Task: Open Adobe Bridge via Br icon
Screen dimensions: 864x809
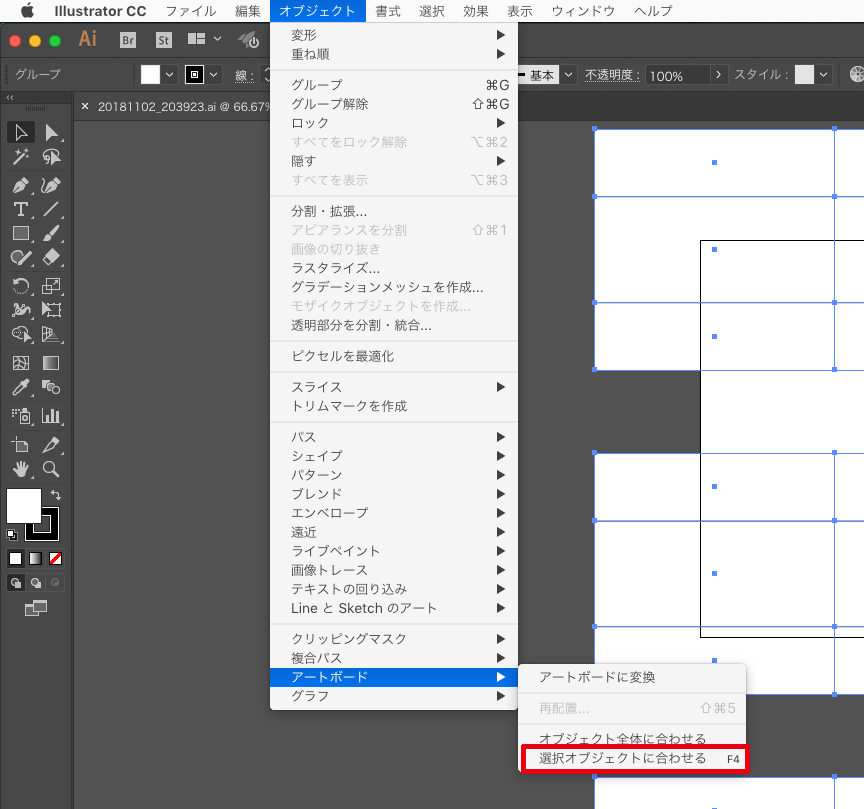Action: (x=128, y=40)
